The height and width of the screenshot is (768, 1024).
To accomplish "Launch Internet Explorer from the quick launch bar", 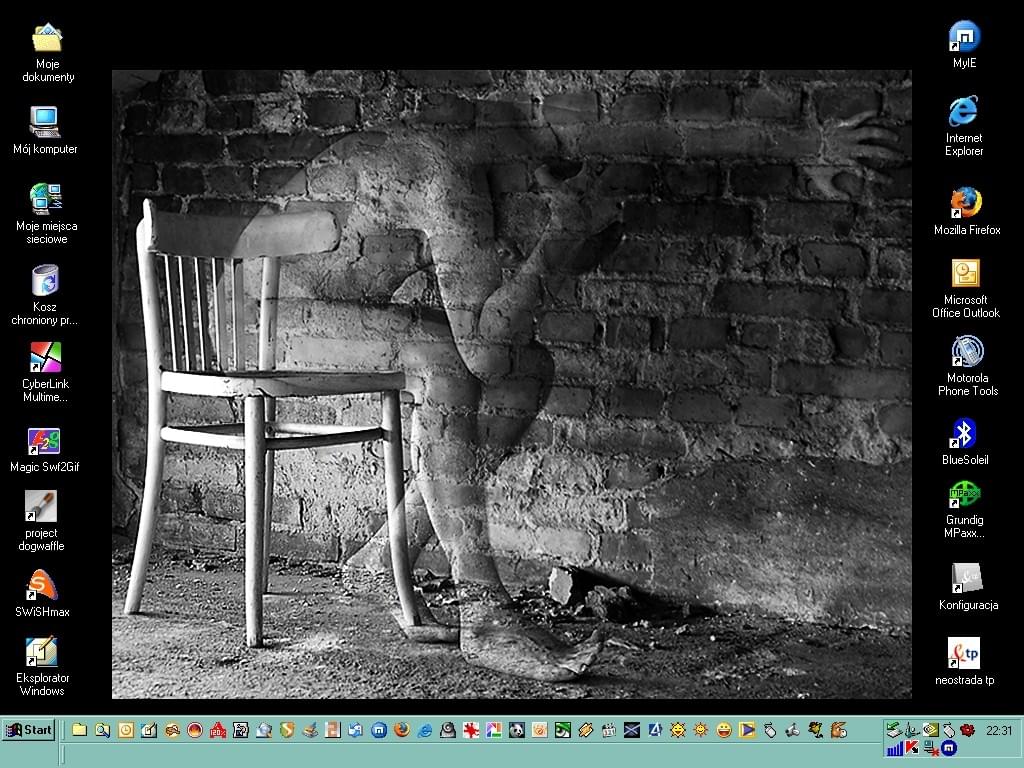I will coord(425,730).
